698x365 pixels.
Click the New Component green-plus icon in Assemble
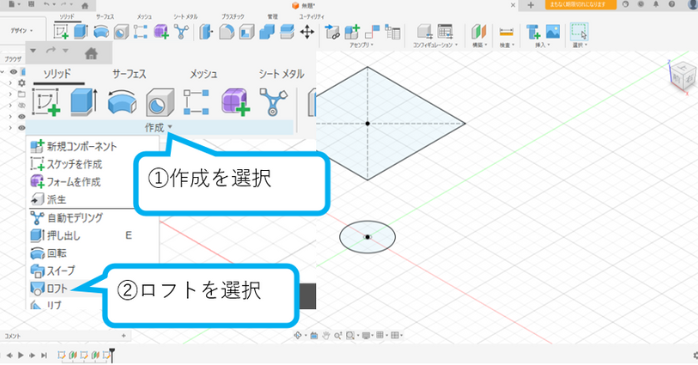[352, 32]
